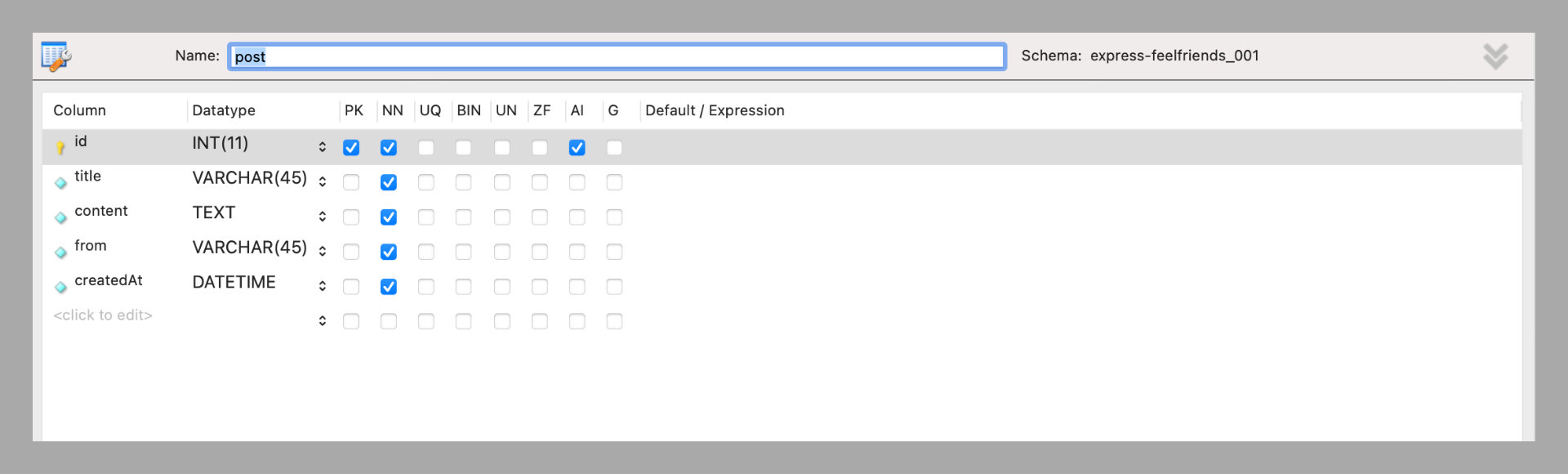The height and width of the screenshot is (474, 1568).
Task: Click VARCHAR(45) datatype of title row
Action: click(250, 178)
